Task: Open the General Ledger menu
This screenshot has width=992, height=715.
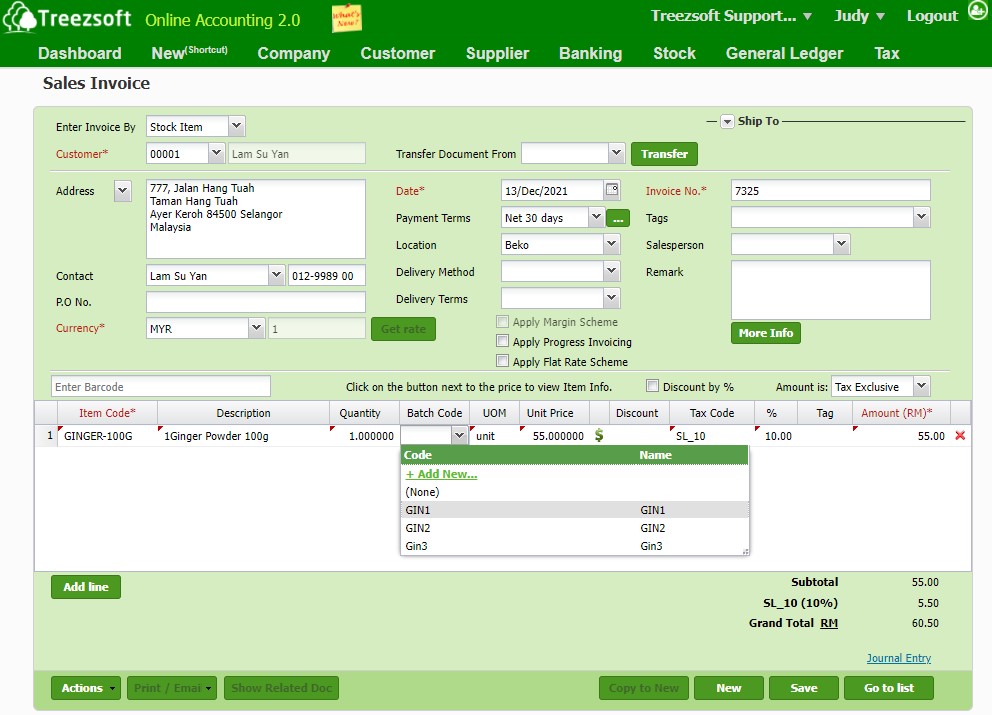Action: coord(784,53)
